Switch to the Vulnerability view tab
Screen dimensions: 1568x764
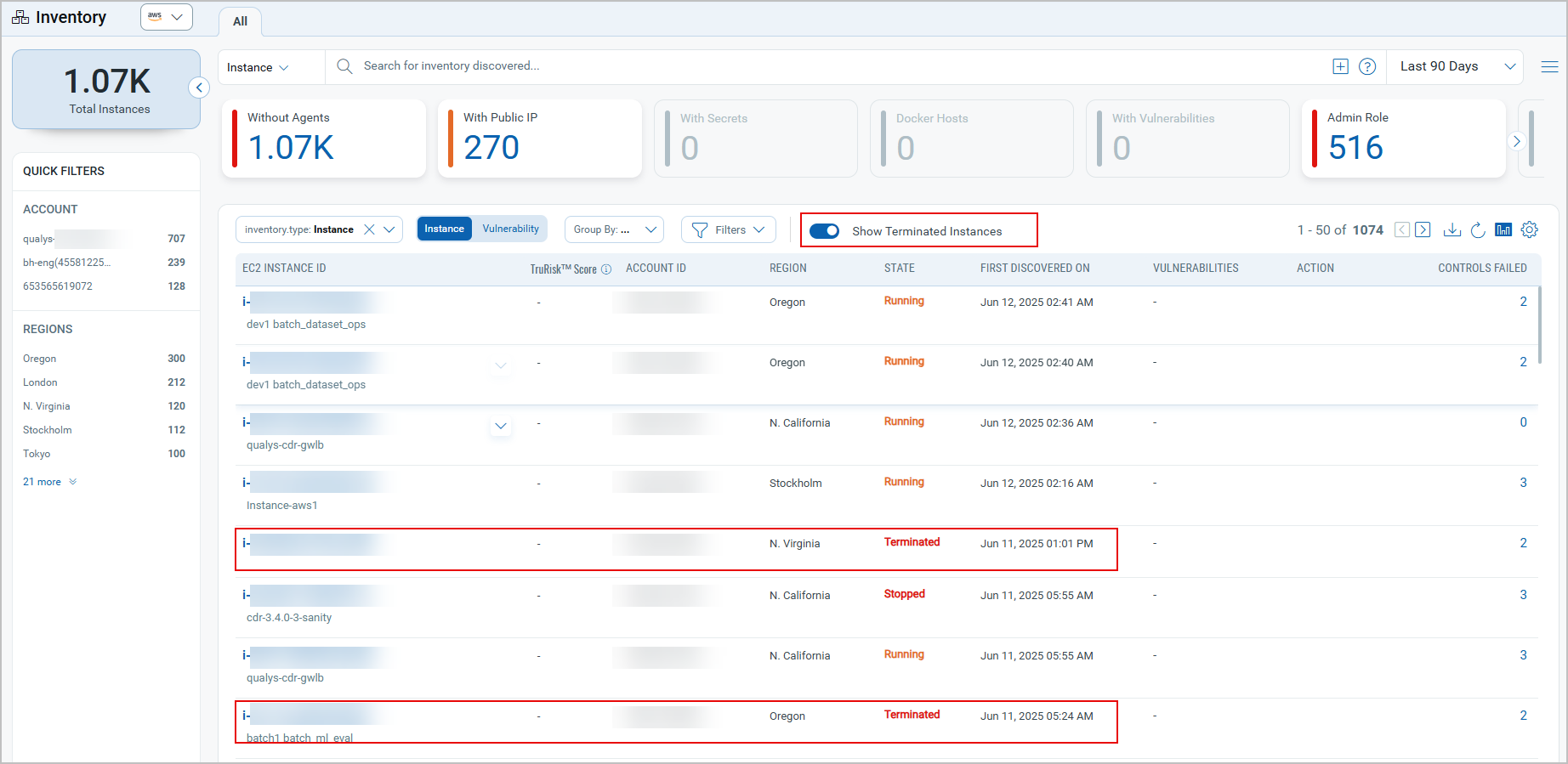pyautogui.click(x=510, y=229)
